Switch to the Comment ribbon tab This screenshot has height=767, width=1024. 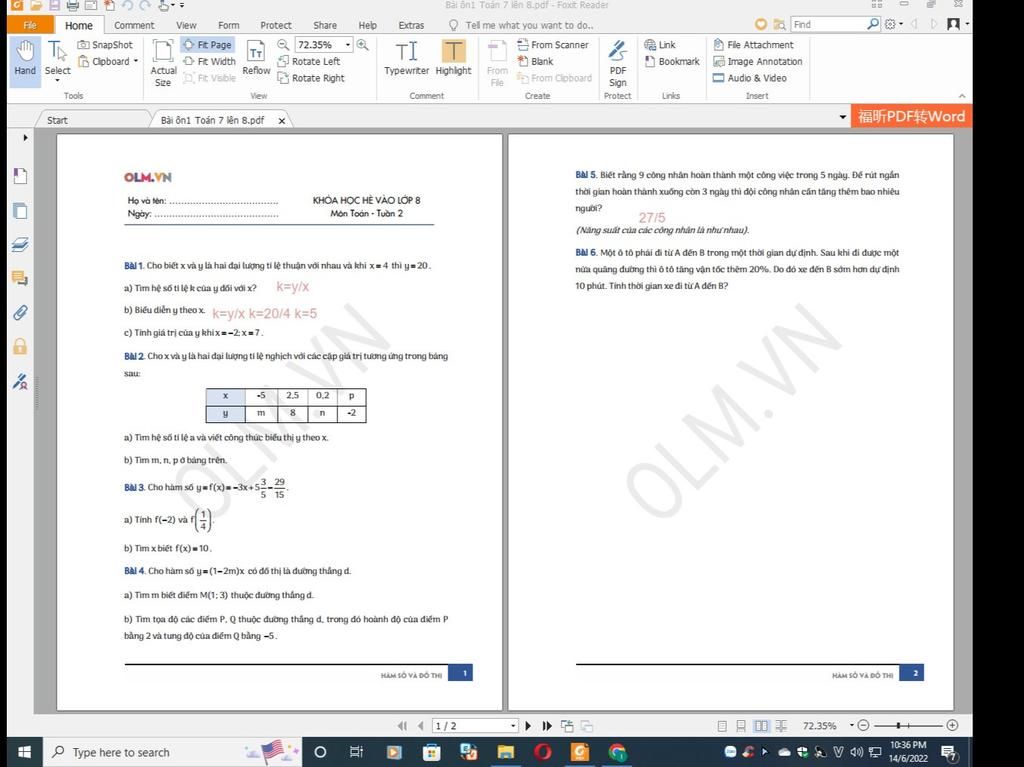click(x=134, y=25)
